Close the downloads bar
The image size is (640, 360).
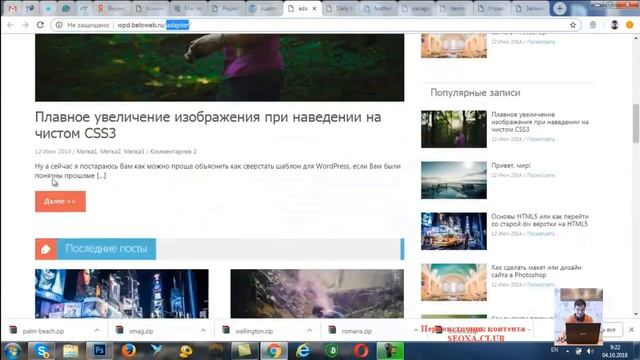pyautogui.click(x=631, y=329)
